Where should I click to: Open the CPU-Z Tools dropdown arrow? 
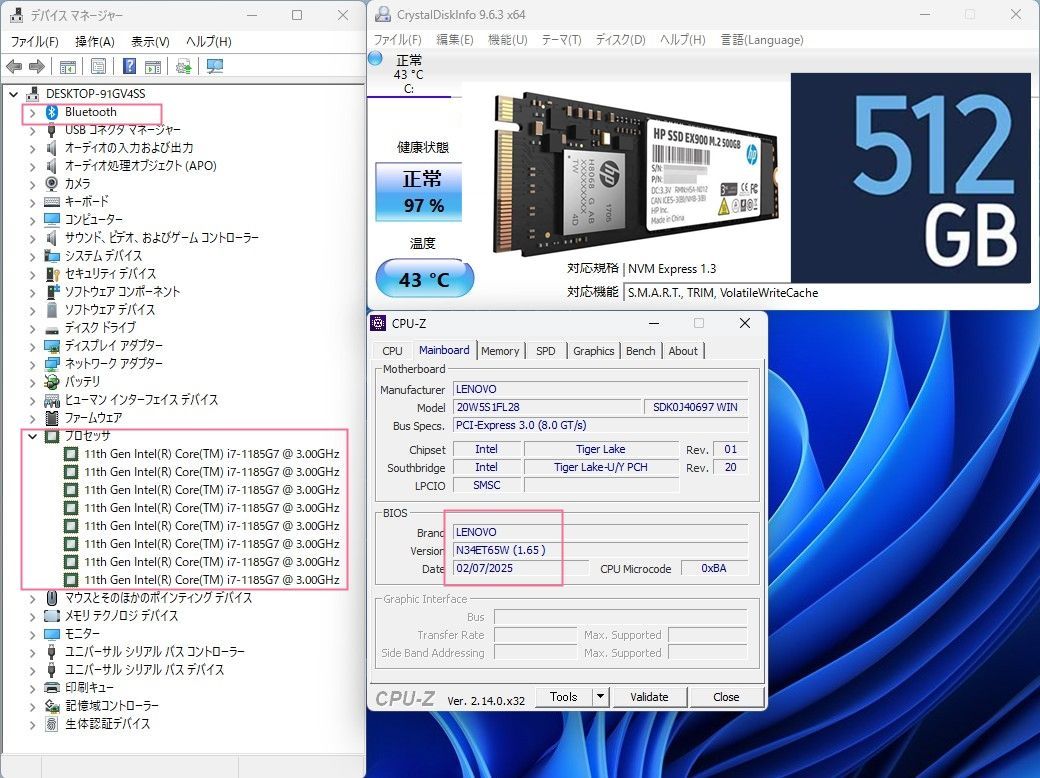coord(600,696)
